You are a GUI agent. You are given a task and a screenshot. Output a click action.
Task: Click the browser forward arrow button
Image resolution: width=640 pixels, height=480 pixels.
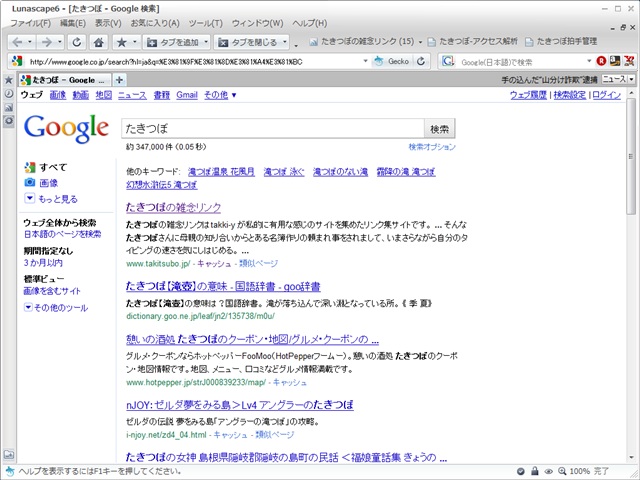click(x=46, y=42)
